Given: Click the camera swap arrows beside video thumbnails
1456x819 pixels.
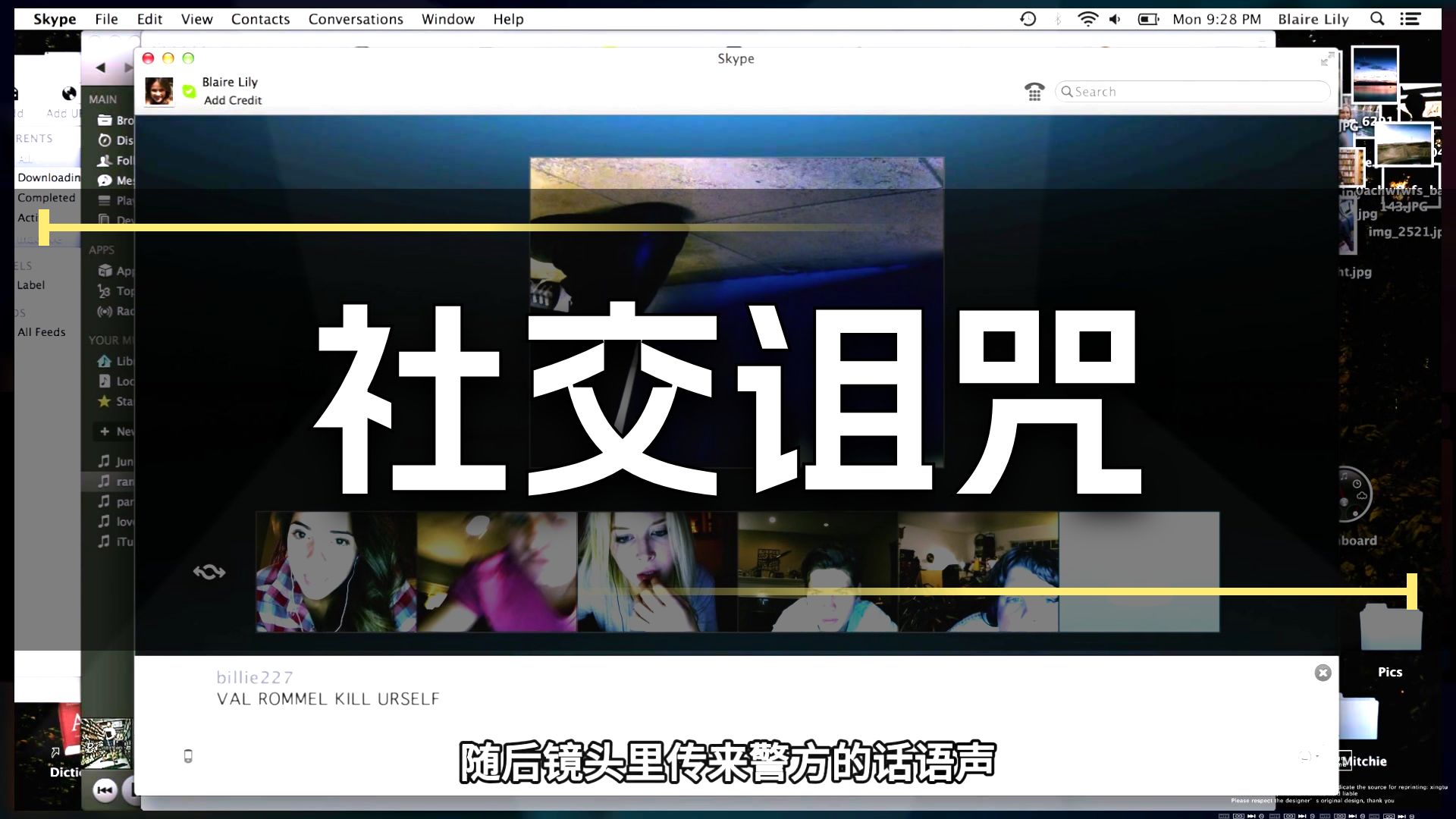Looking at the screenshot, I should pyautogui.click(x=210, y=572).
